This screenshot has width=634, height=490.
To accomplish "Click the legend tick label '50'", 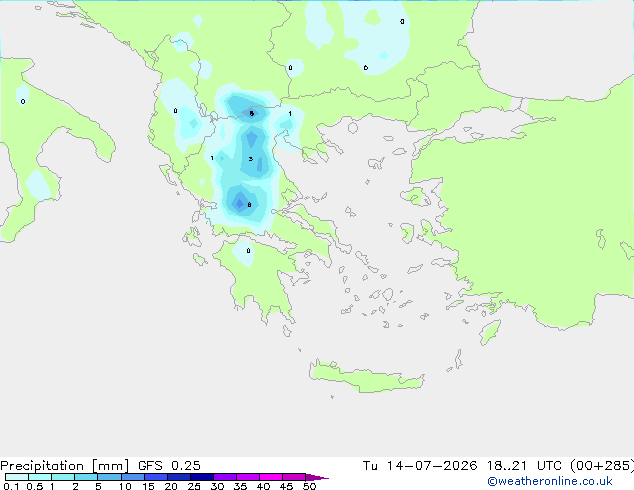I will click(309, 486).
